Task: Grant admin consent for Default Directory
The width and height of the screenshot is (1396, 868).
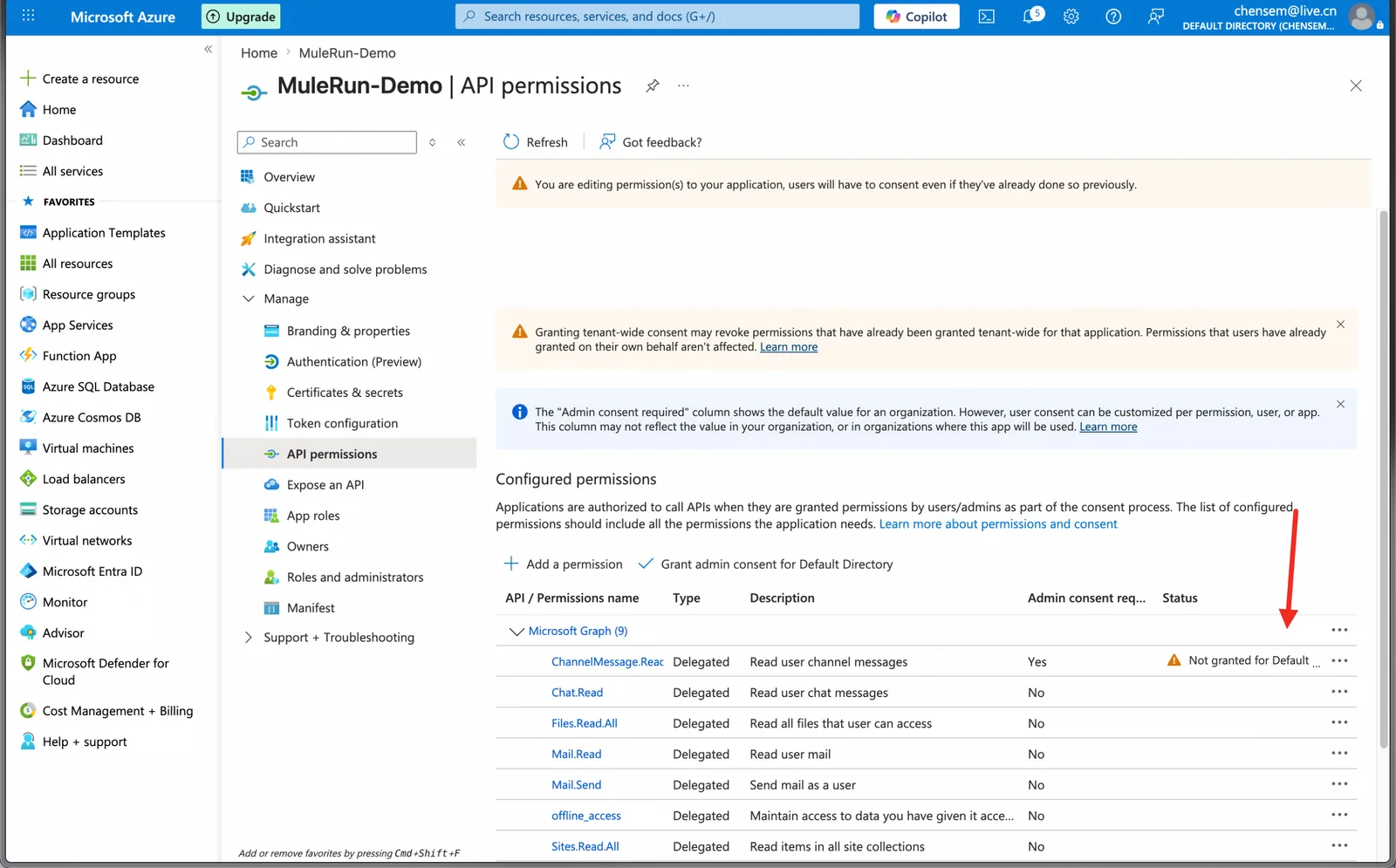Action: 765,564
